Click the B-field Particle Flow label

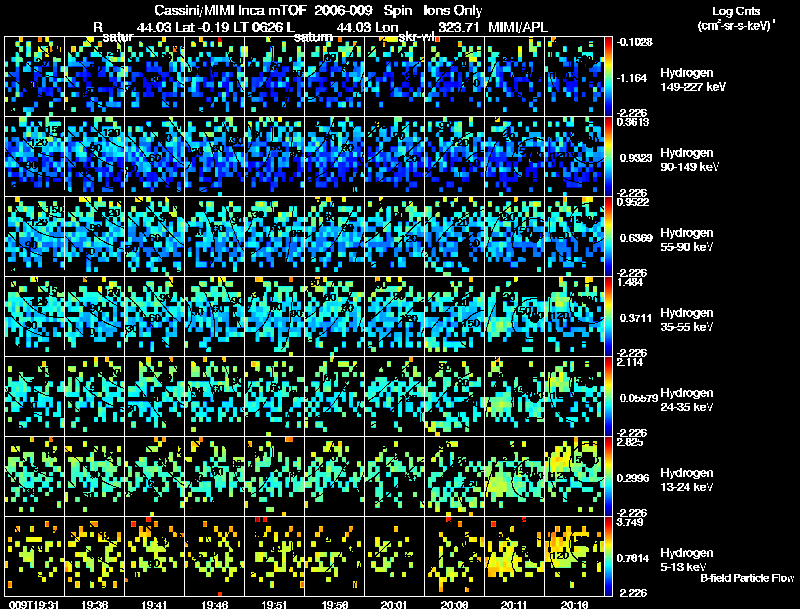coord(747,578)
